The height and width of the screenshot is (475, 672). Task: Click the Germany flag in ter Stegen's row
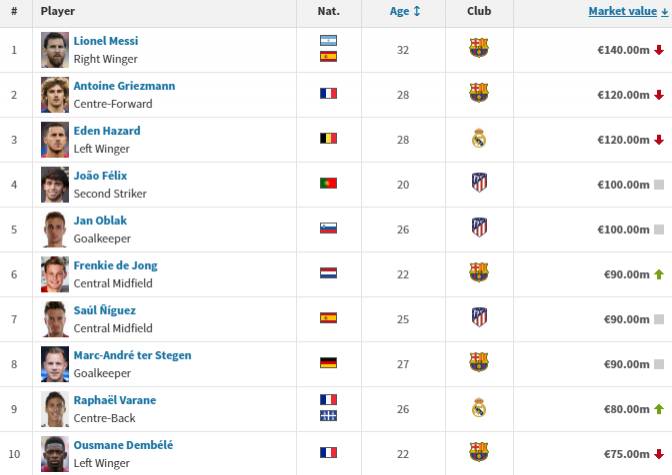(328, 363)
